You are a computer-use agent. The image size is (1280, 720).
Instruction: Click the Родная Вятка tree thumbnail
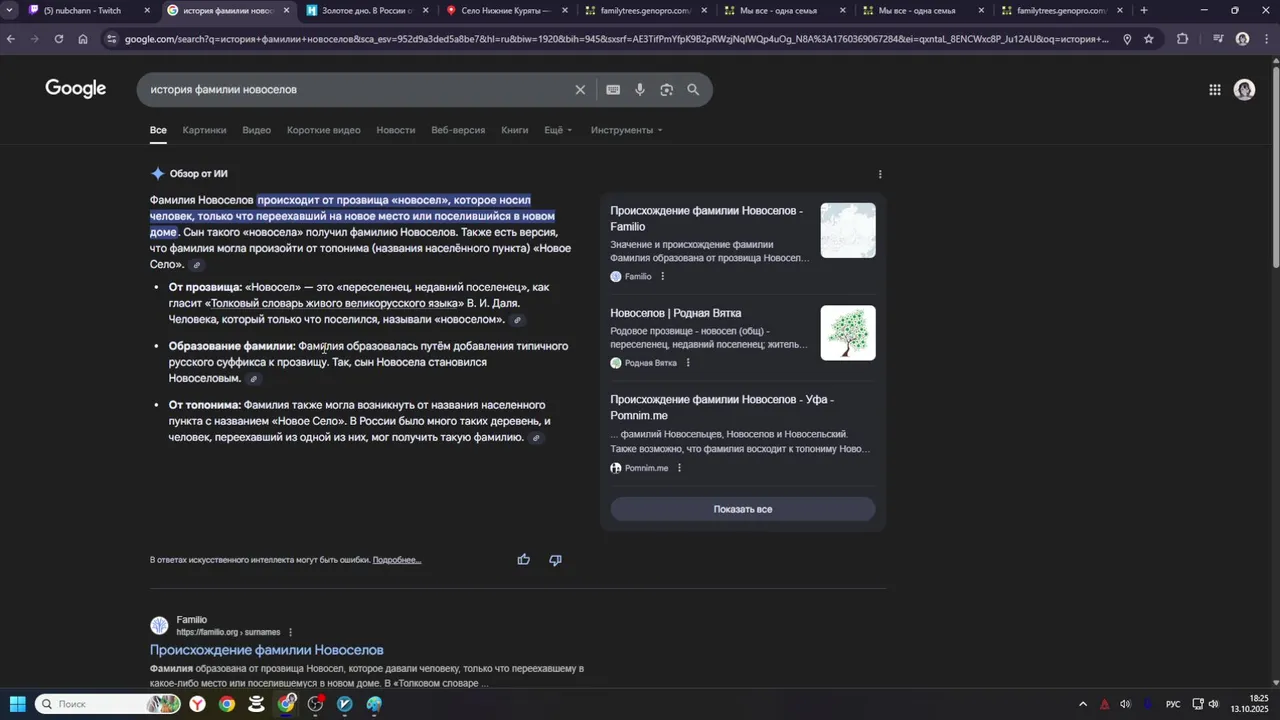tap(848, 333)
